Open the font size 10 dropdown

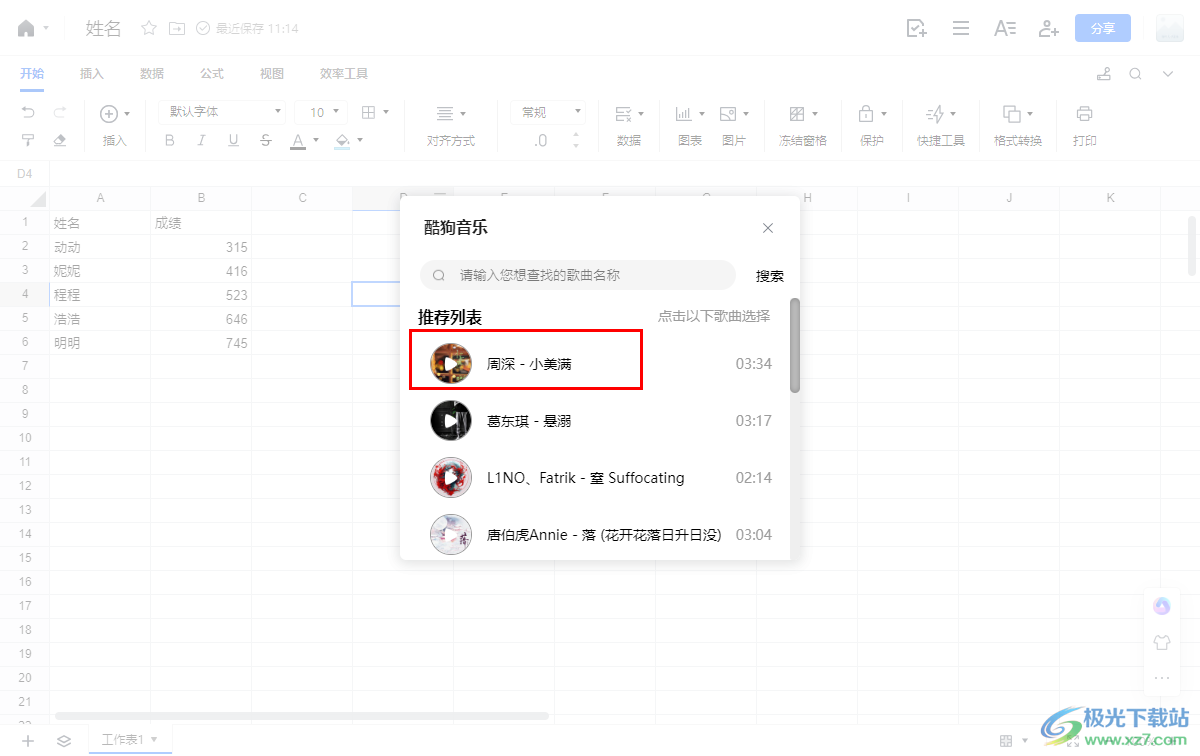[x=320, y=112]
